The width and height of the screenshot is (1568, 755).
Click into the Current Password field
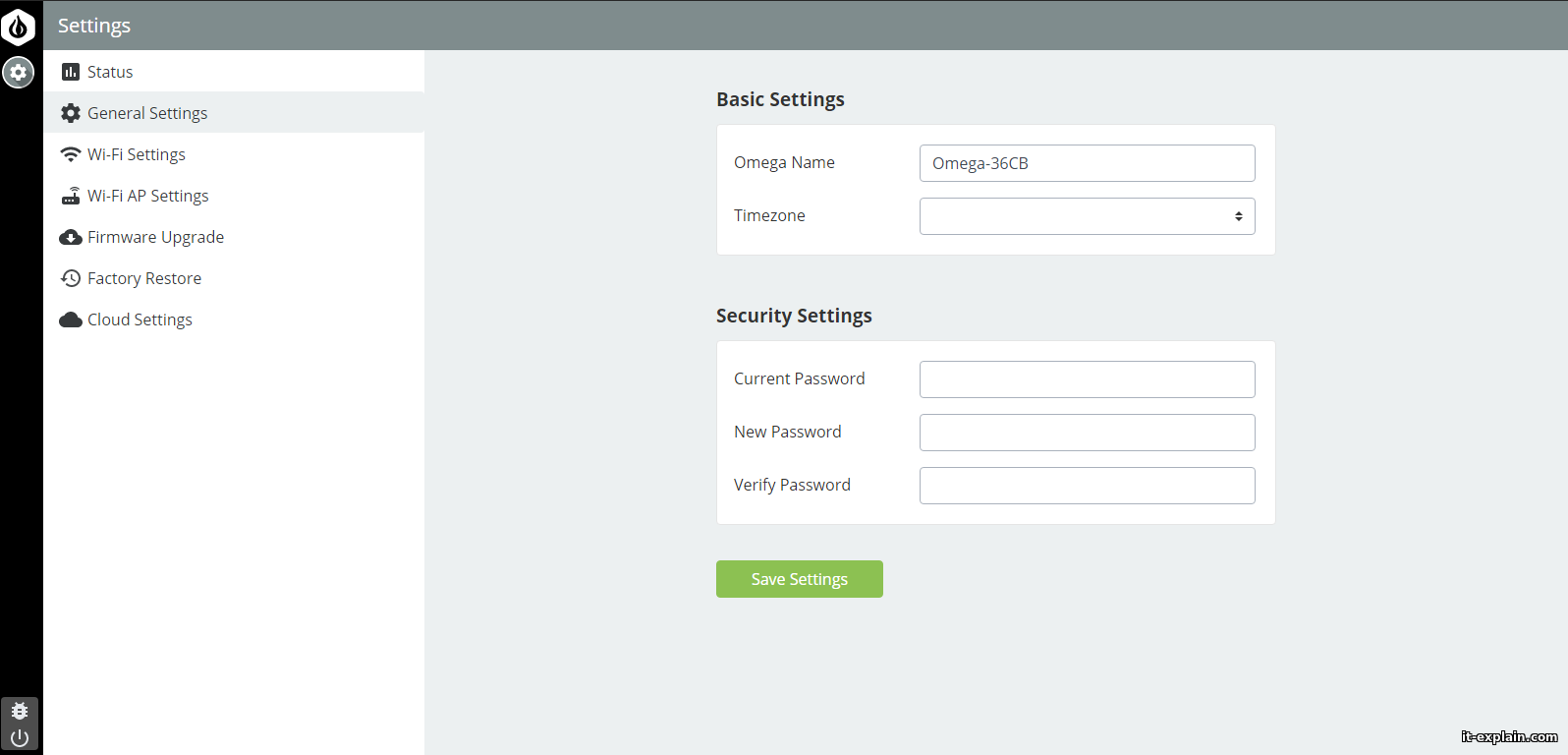click(1087, 379)
